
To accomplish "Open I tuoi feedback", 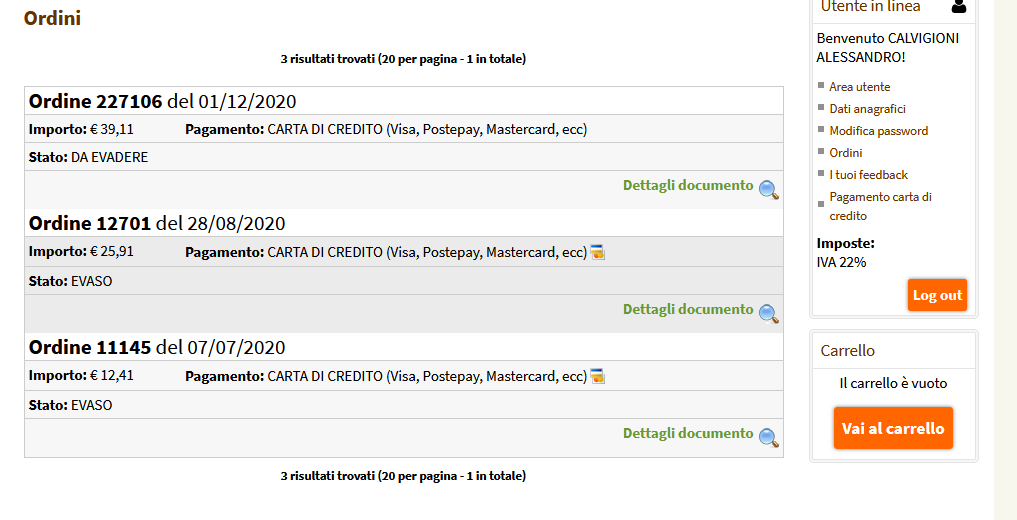I will coord(868,175).
